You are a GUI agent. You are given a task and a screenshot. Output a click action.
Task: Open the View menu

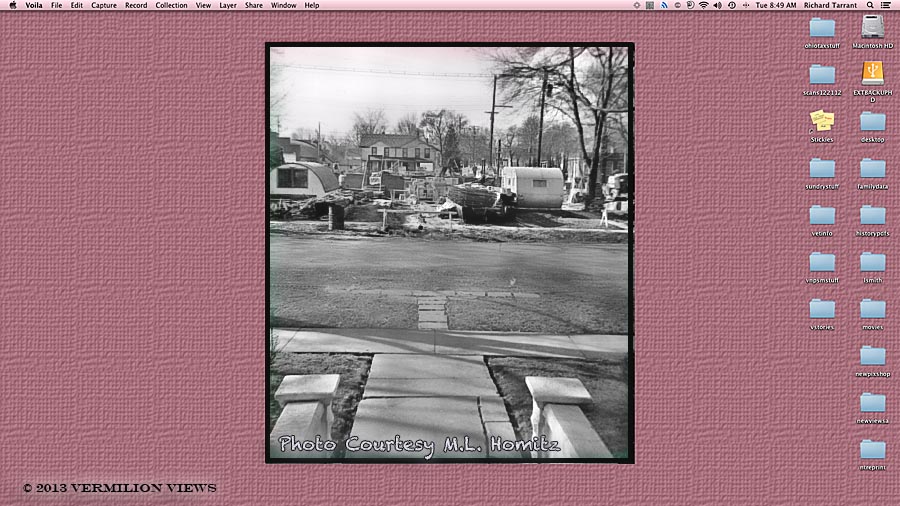coord(203,5)
